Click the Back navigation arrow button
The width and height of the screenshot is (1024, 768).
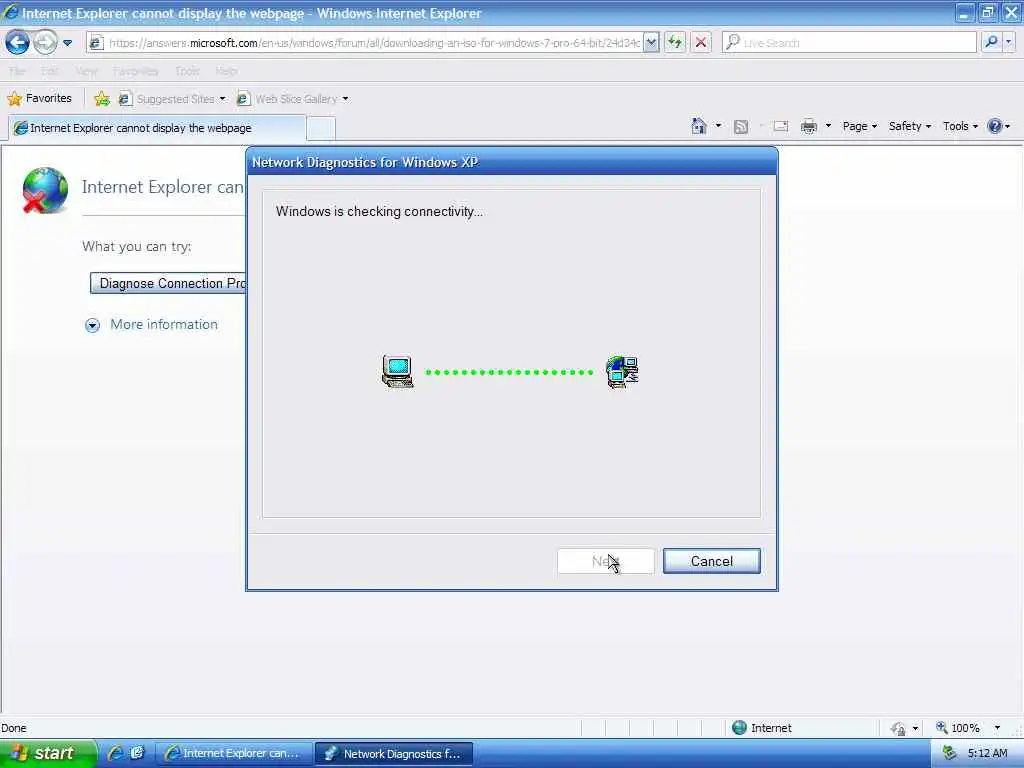(18, 43)
